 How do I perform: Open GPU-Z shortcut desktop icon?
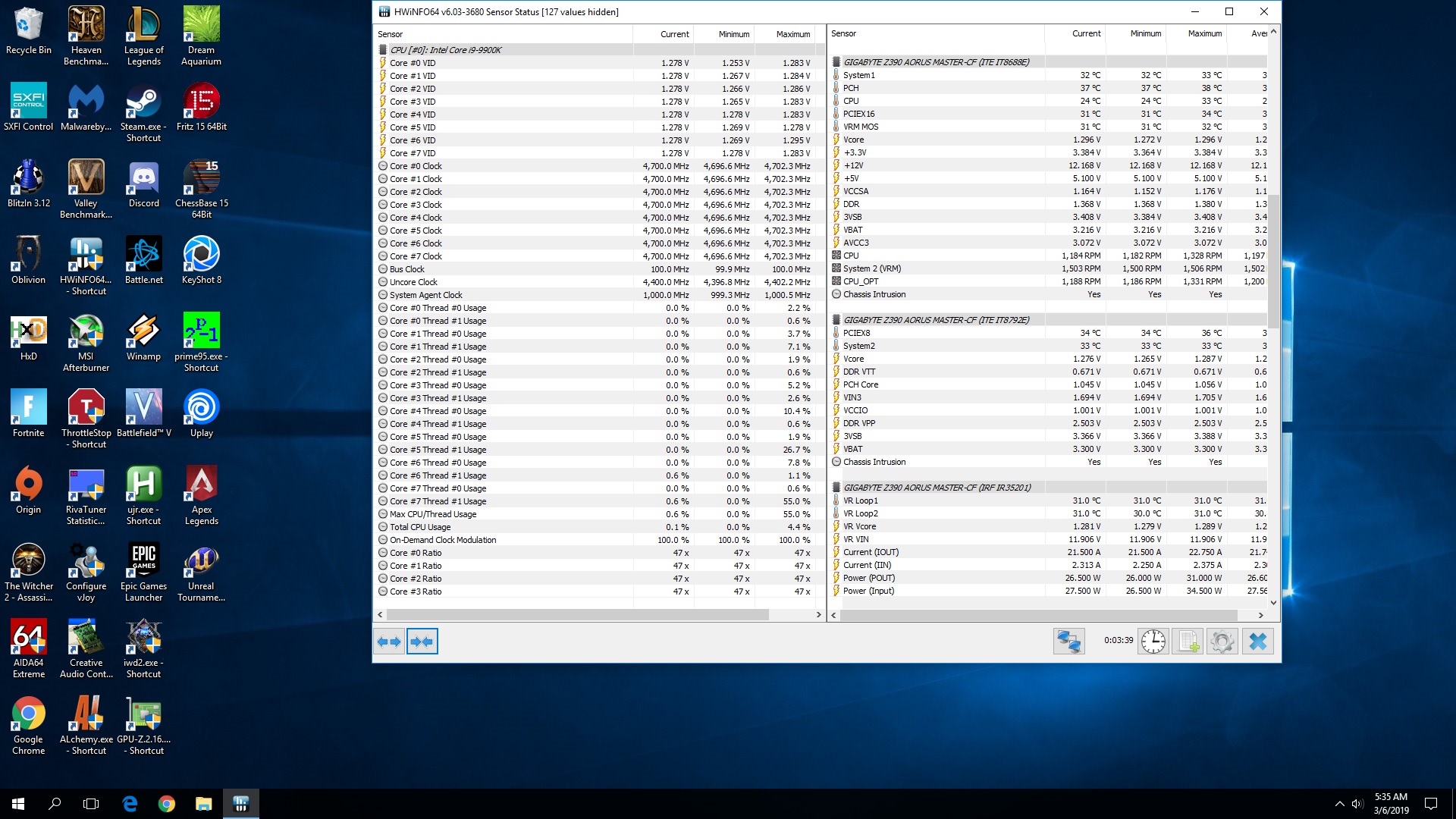[x=144, y=726]
